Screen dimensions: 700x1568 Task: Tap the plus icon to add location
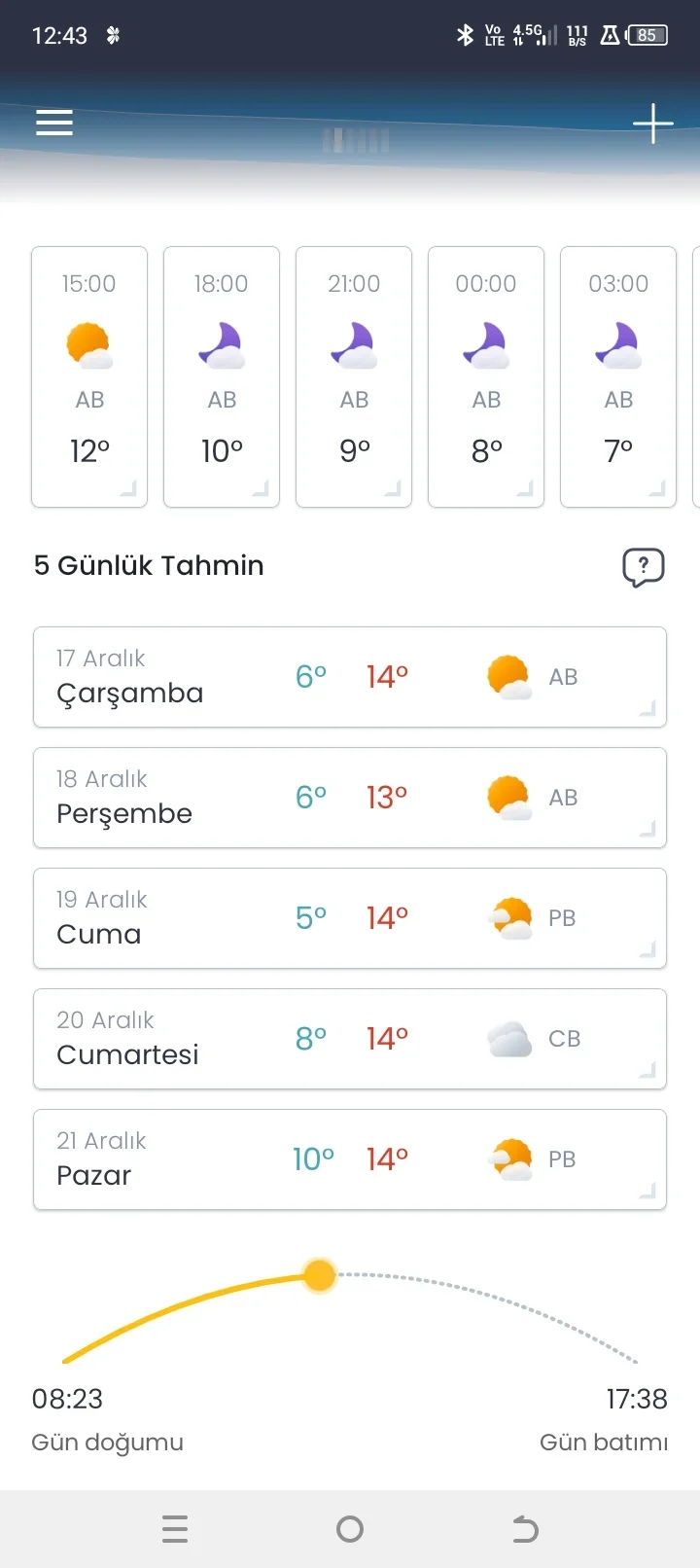tap(653, 124)
